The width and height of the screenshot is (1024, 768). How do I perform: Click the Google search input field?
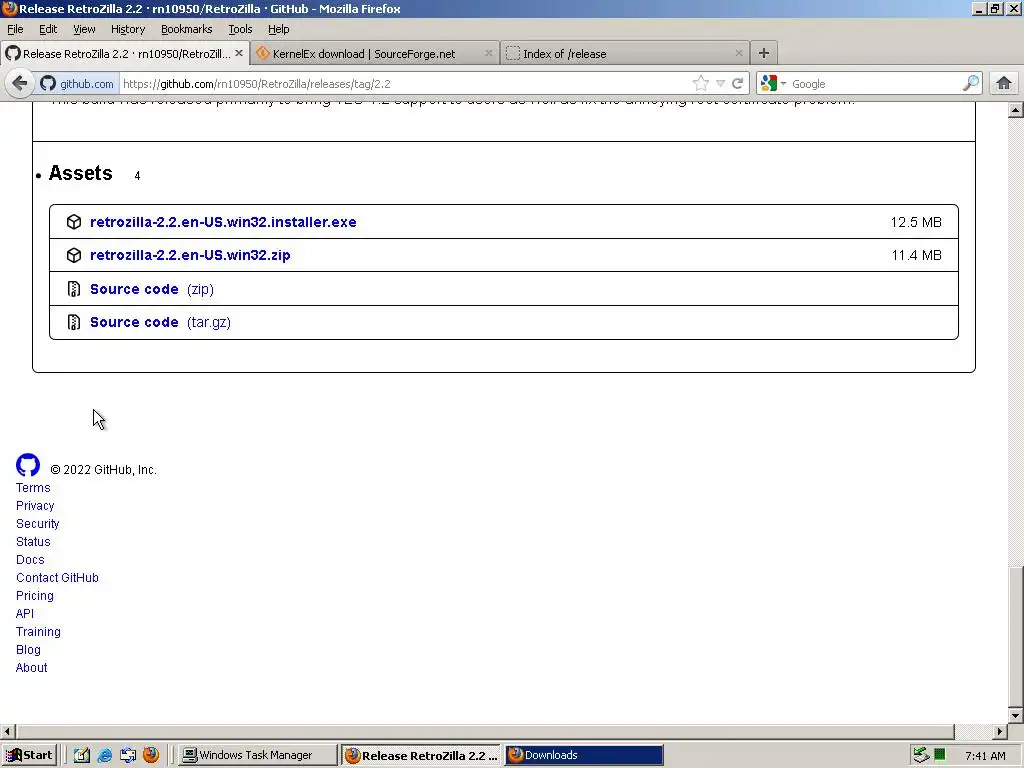[875, 84]
